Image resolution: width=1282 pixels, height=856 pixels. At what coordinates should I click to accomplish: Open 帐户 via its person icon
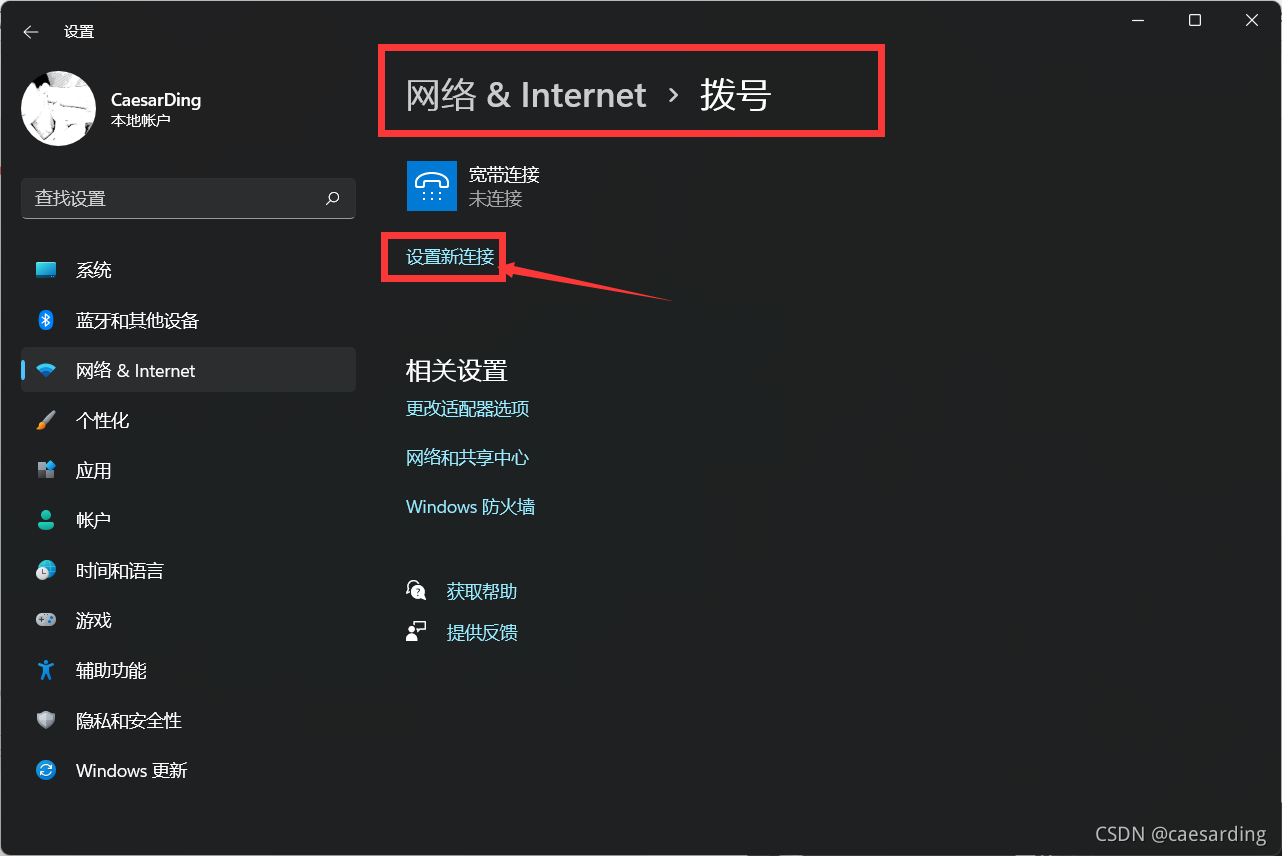point(46,520)
